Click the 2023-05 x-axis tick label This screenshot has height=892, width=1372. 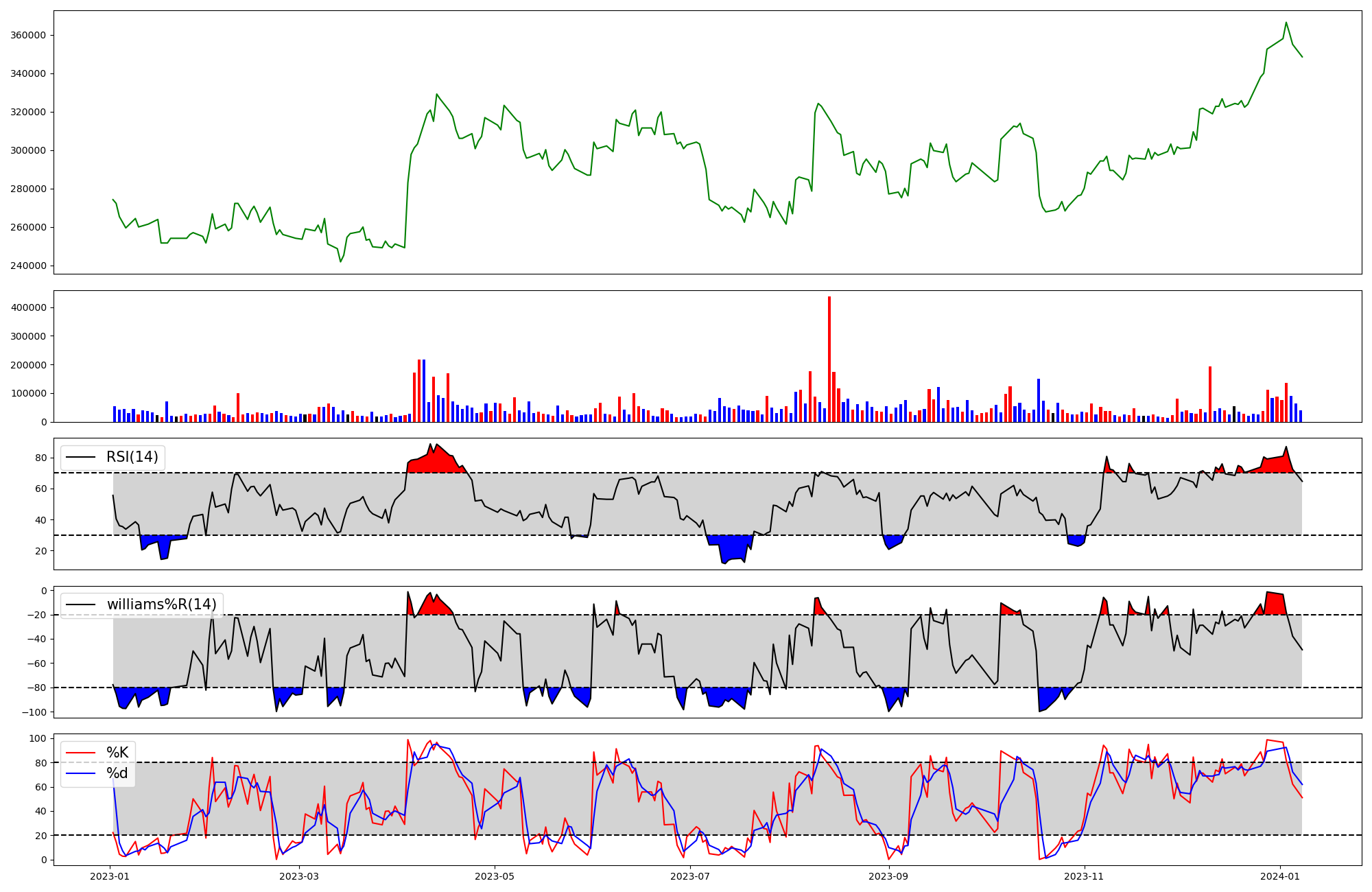pyautogui.click(x=495, y=876)
